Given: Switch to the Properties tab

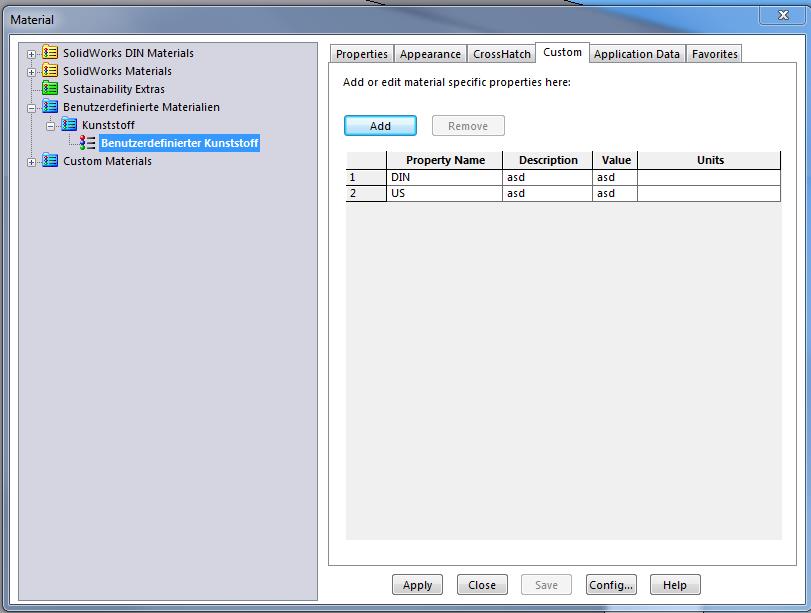Looking at the screenshot, I should pos(362,54).
